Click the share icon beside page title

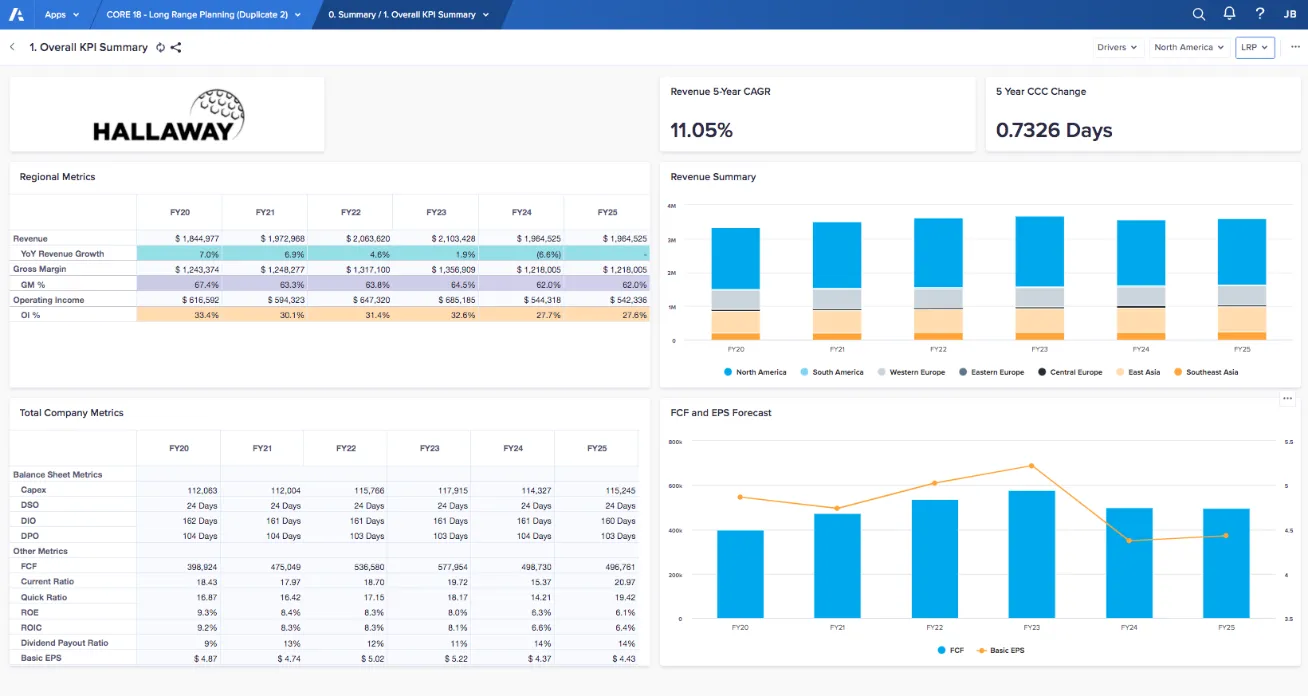pyautogui.click(x=176, y=47)
